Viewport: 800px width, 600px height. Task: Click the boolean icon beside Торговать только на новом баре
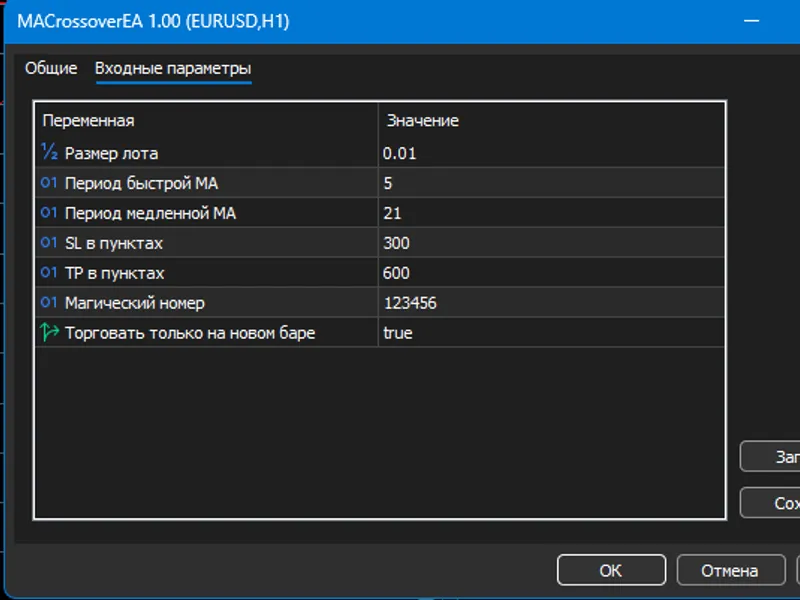[x=49, y=332]
